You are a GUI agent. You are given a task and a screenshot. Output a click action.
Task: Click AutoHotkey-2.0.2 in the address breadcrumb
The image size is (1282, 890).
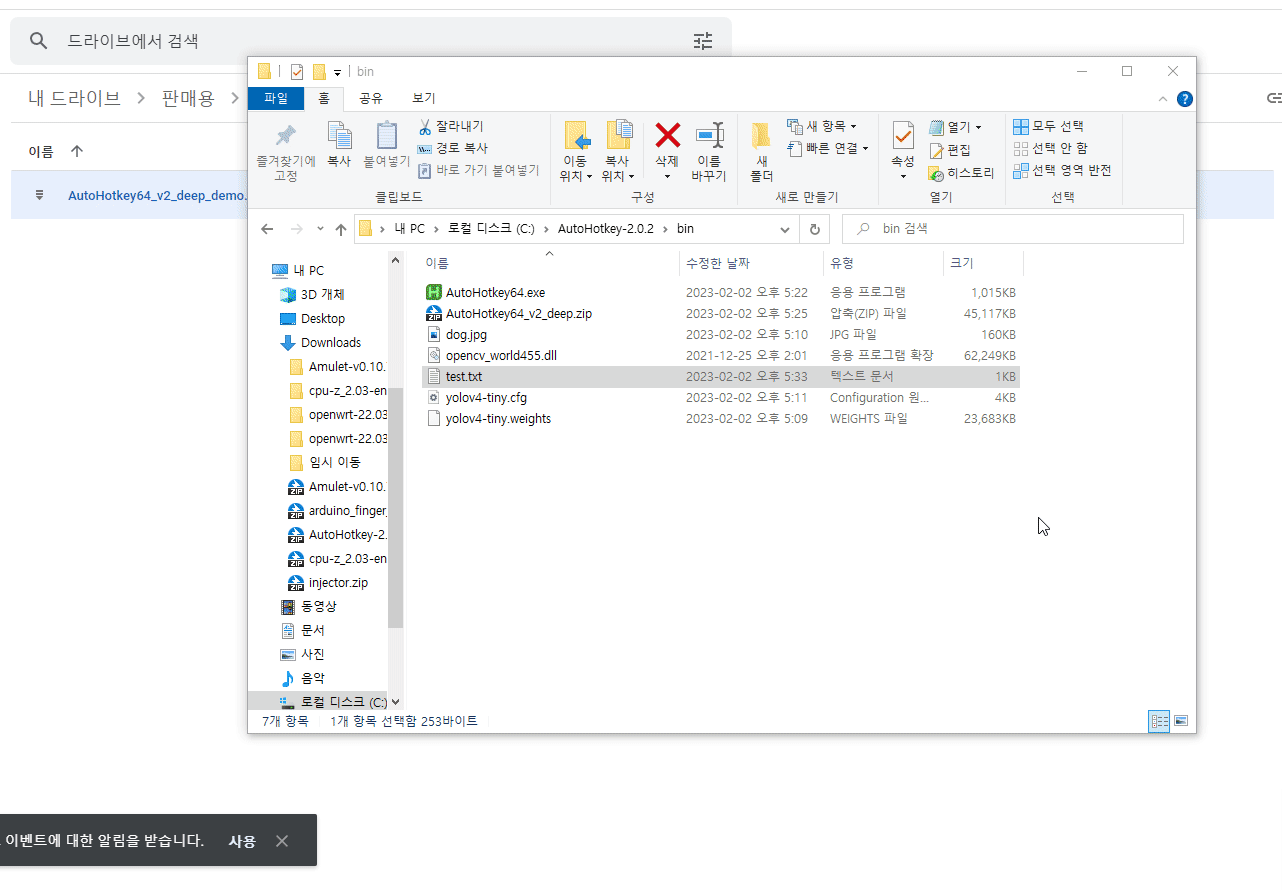click(x=605, y=229)
